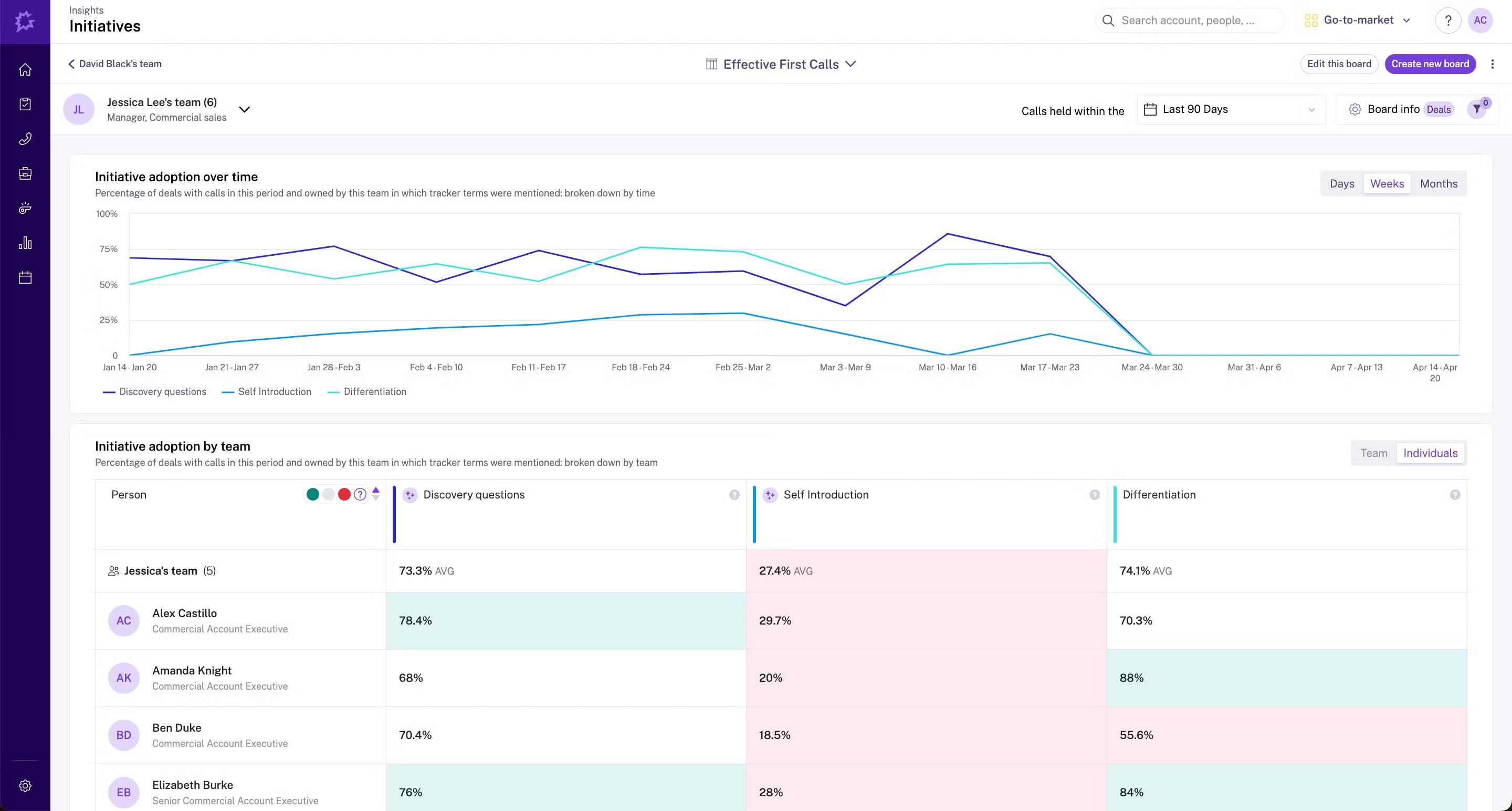The height and width of the screenshot is (811, 1512).
Task: Toggle the gray color filter dot
Action: 329,494
